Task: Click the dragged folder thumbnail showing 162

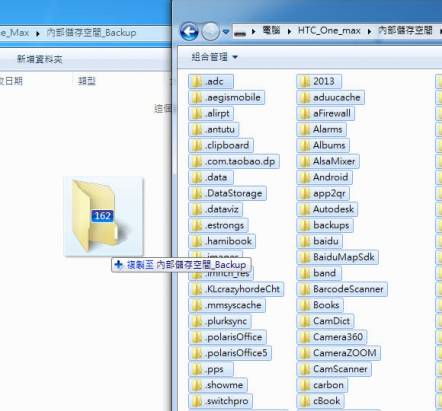Action: pyautogui.click(x=103, y=217)
